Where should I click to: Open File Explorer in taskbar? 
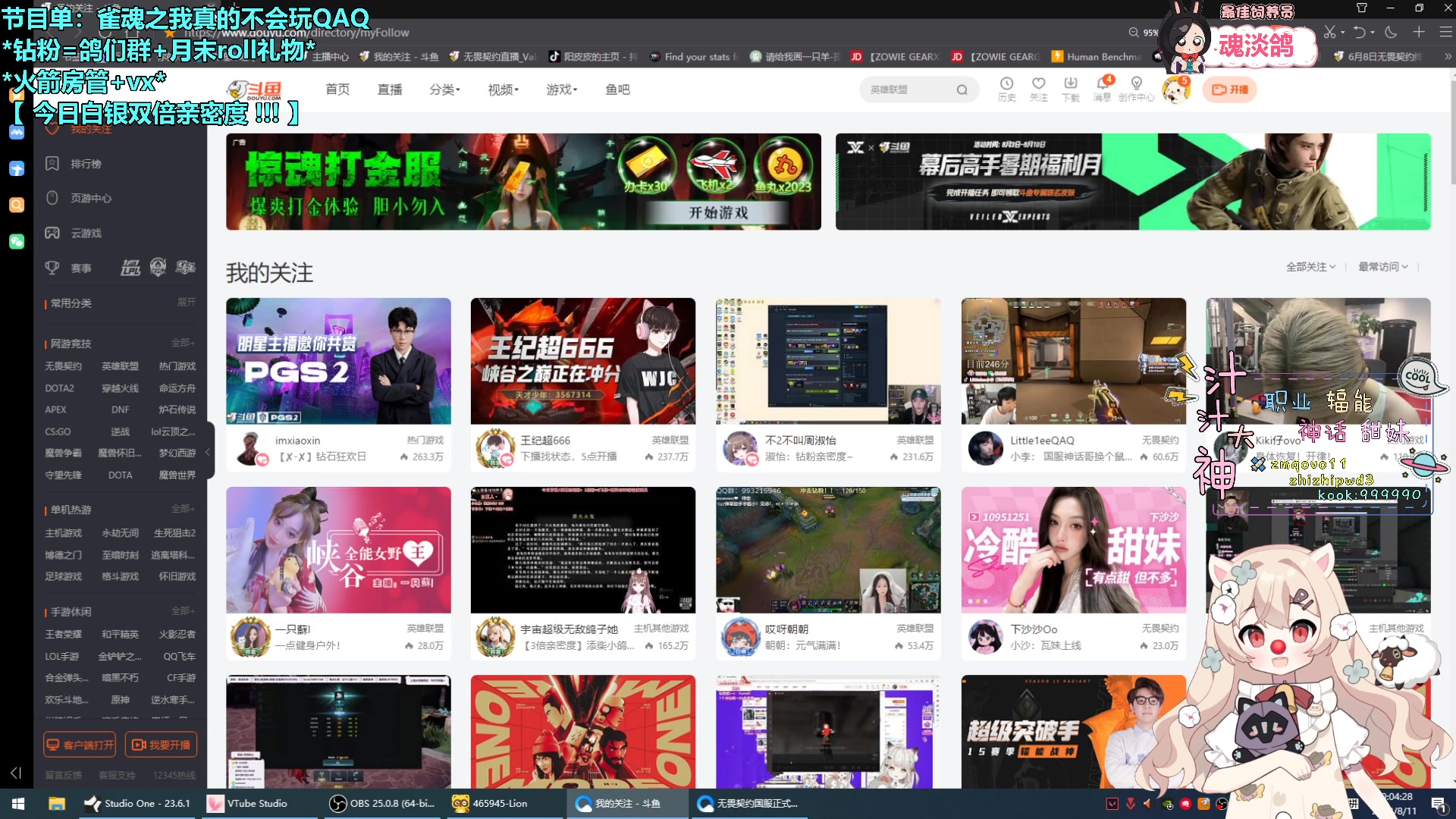tap(57, 803)
